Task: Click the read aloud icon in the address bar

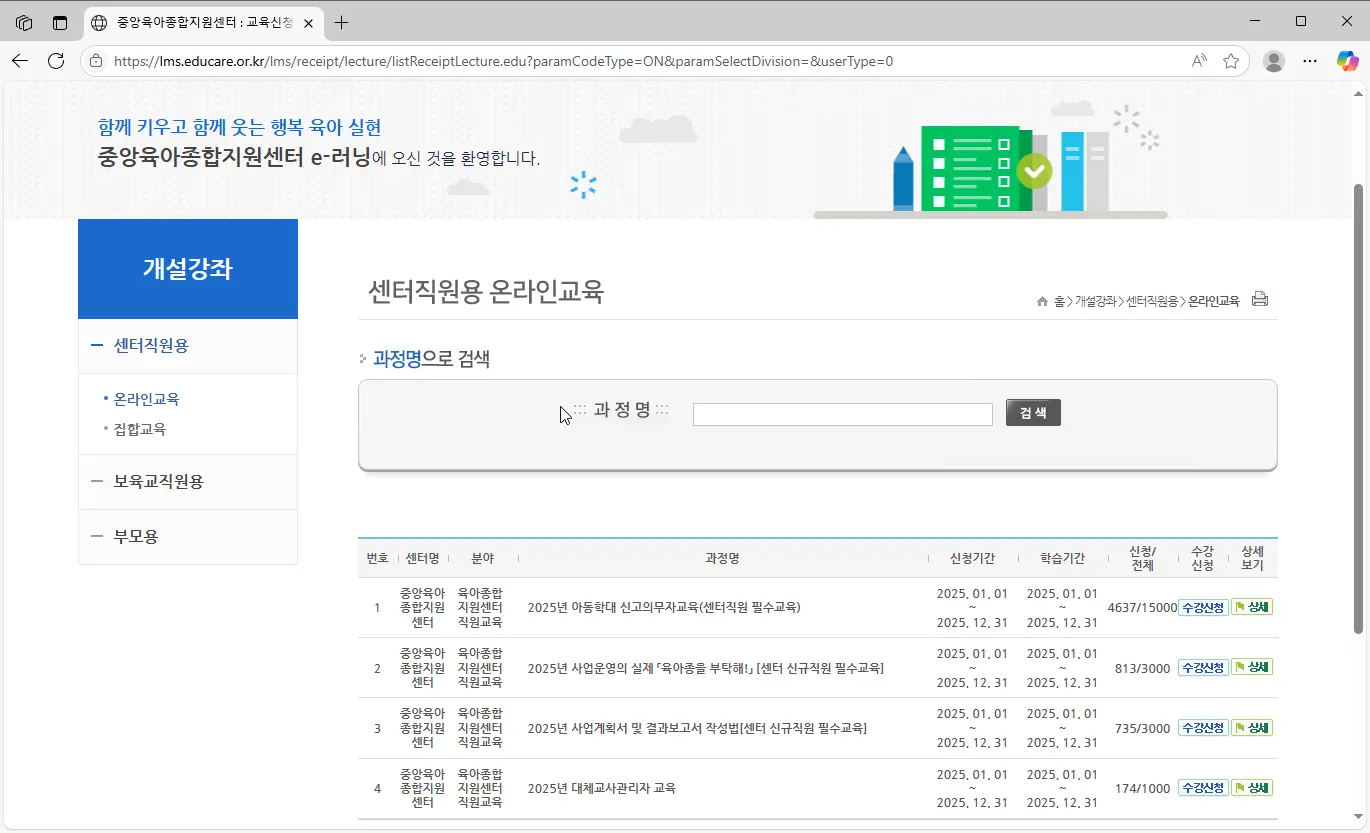Action: tap(1198, 60)
